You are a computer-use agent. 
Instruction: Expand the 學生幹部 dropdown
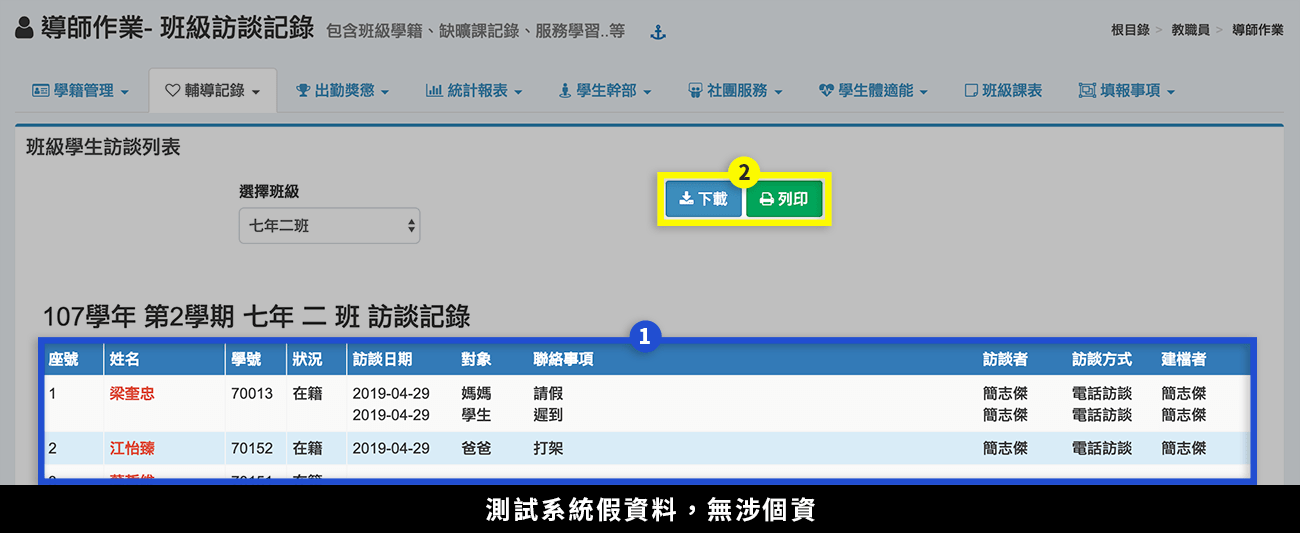click(x=606, y=91)
